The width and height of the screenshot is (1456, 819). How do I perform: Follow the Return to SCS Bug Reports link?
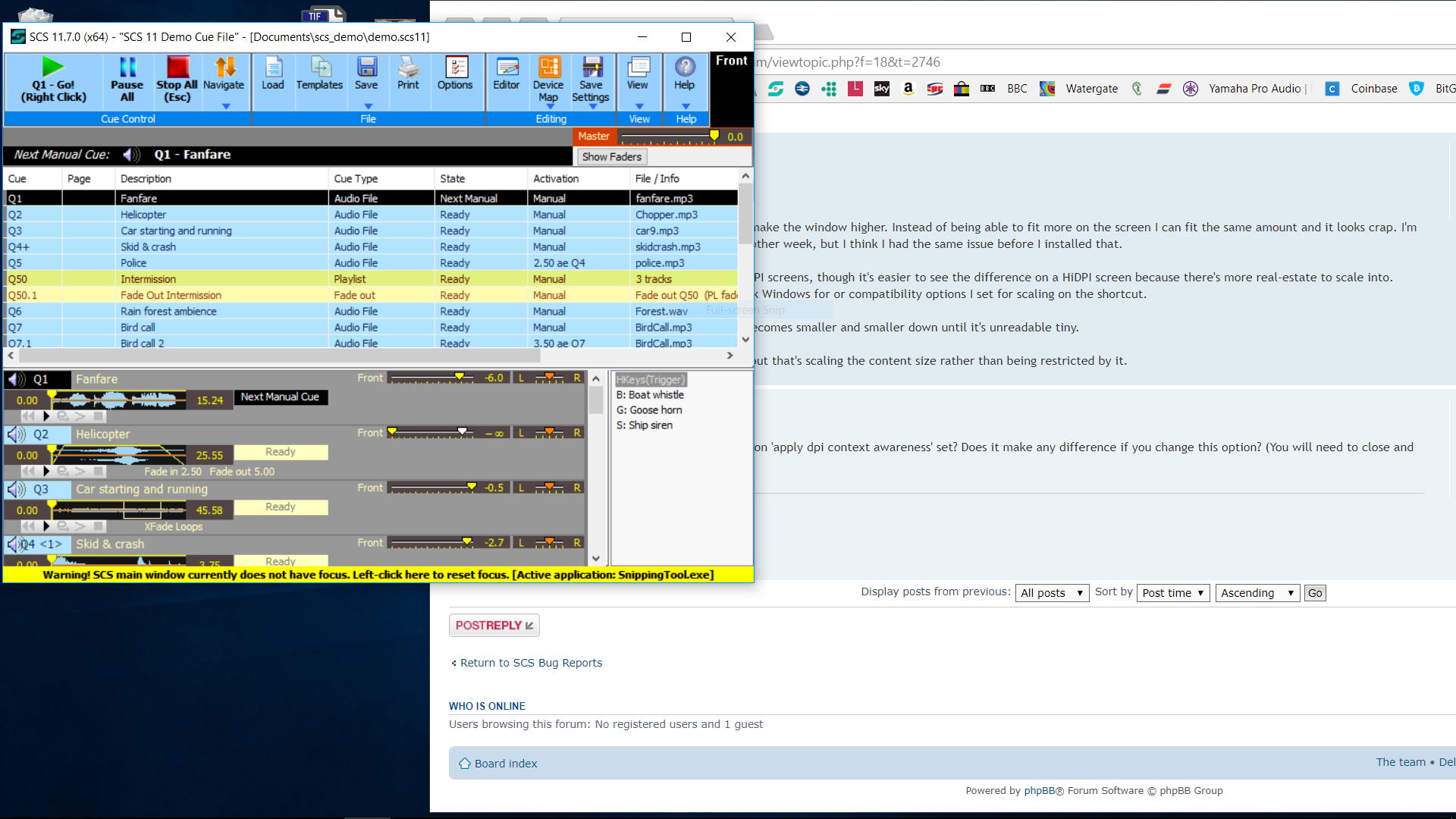click(x=531, y=663)
